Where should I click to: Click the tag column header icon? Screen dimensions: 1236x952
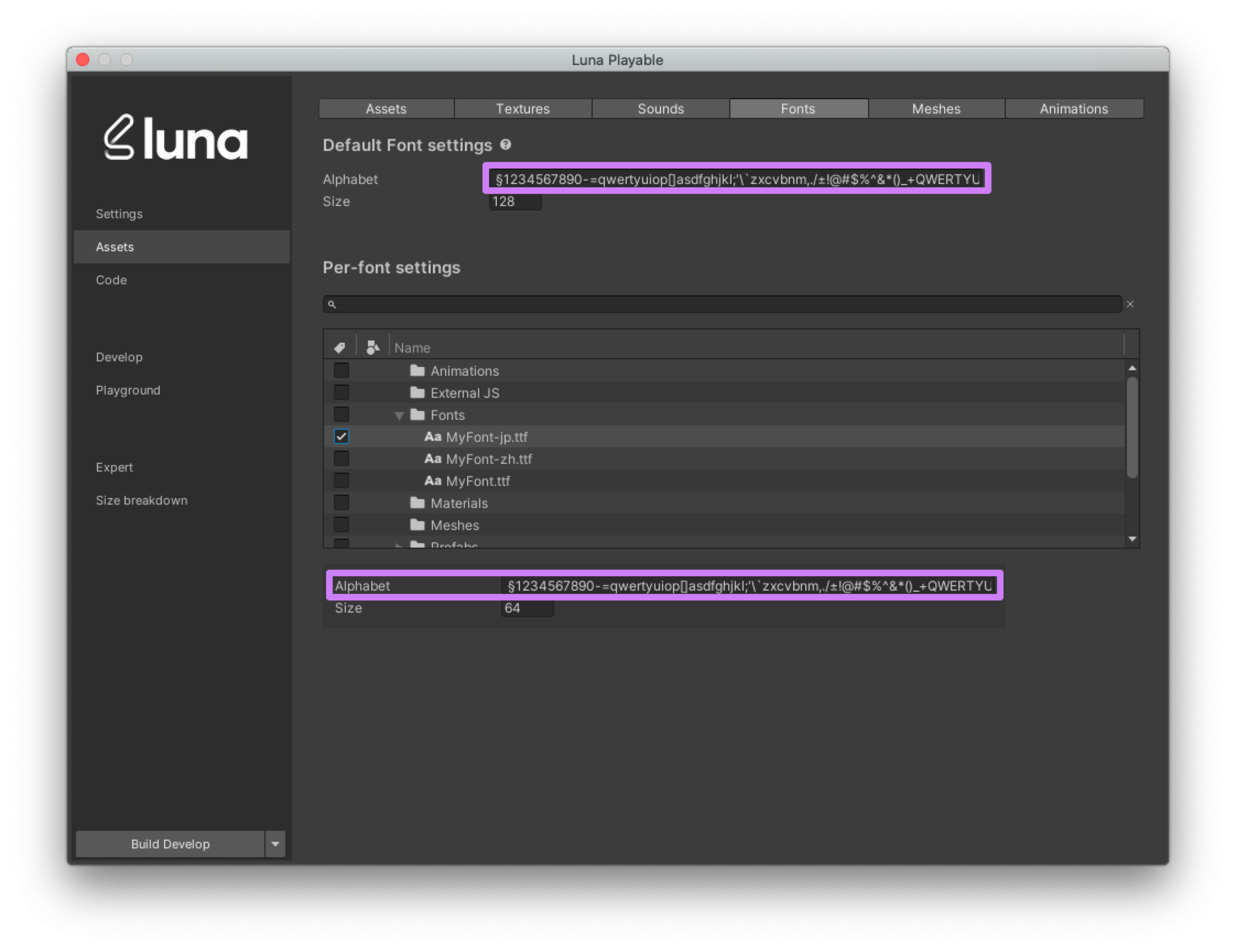[339, 348]
